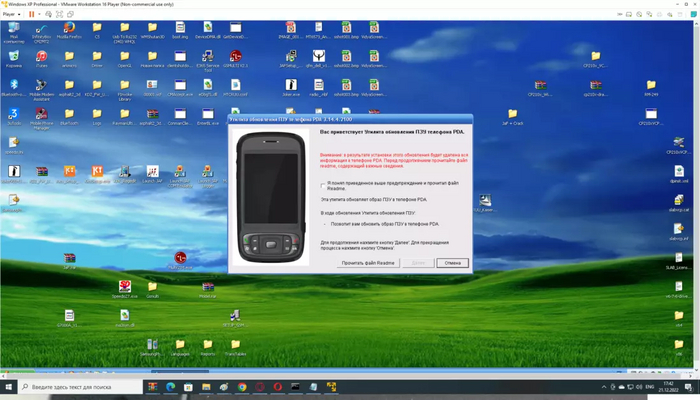Screen dimensions: 700x400
Task: Select the Bluetooth desktop icon
Action: pyautogui.click(x=14, y=85)
